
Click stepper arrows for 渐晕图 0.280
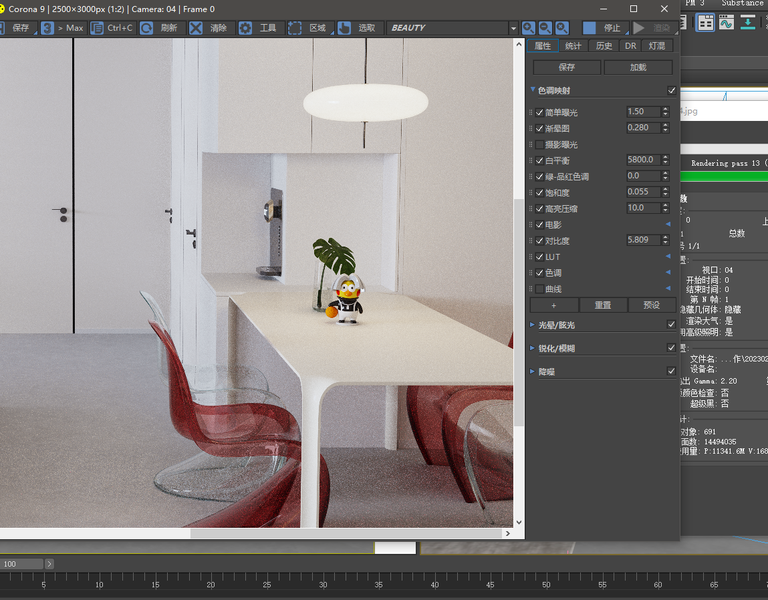tap(665, 128)
